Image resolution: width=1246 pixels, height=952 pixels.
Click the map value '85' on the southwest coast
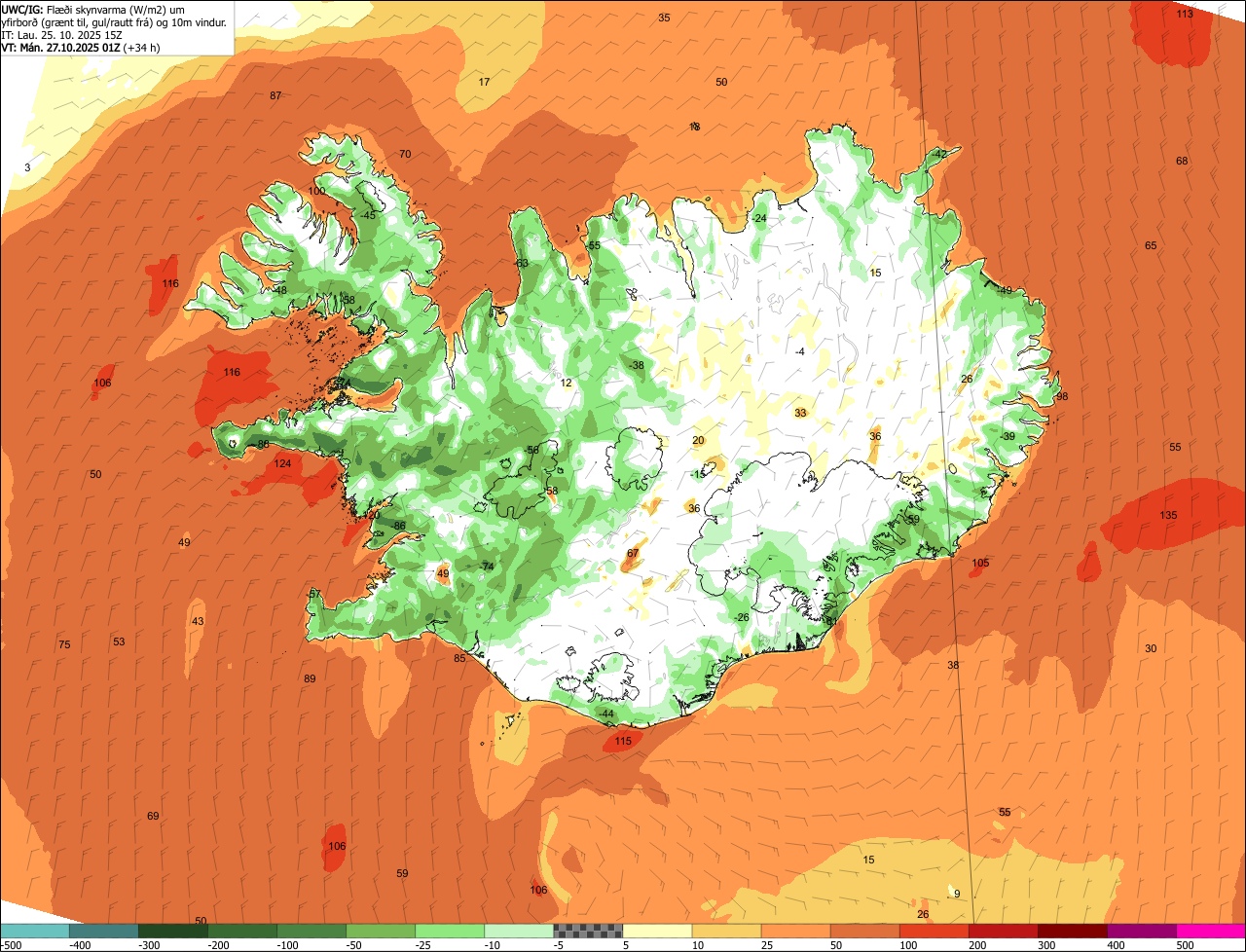coord(459,658)
